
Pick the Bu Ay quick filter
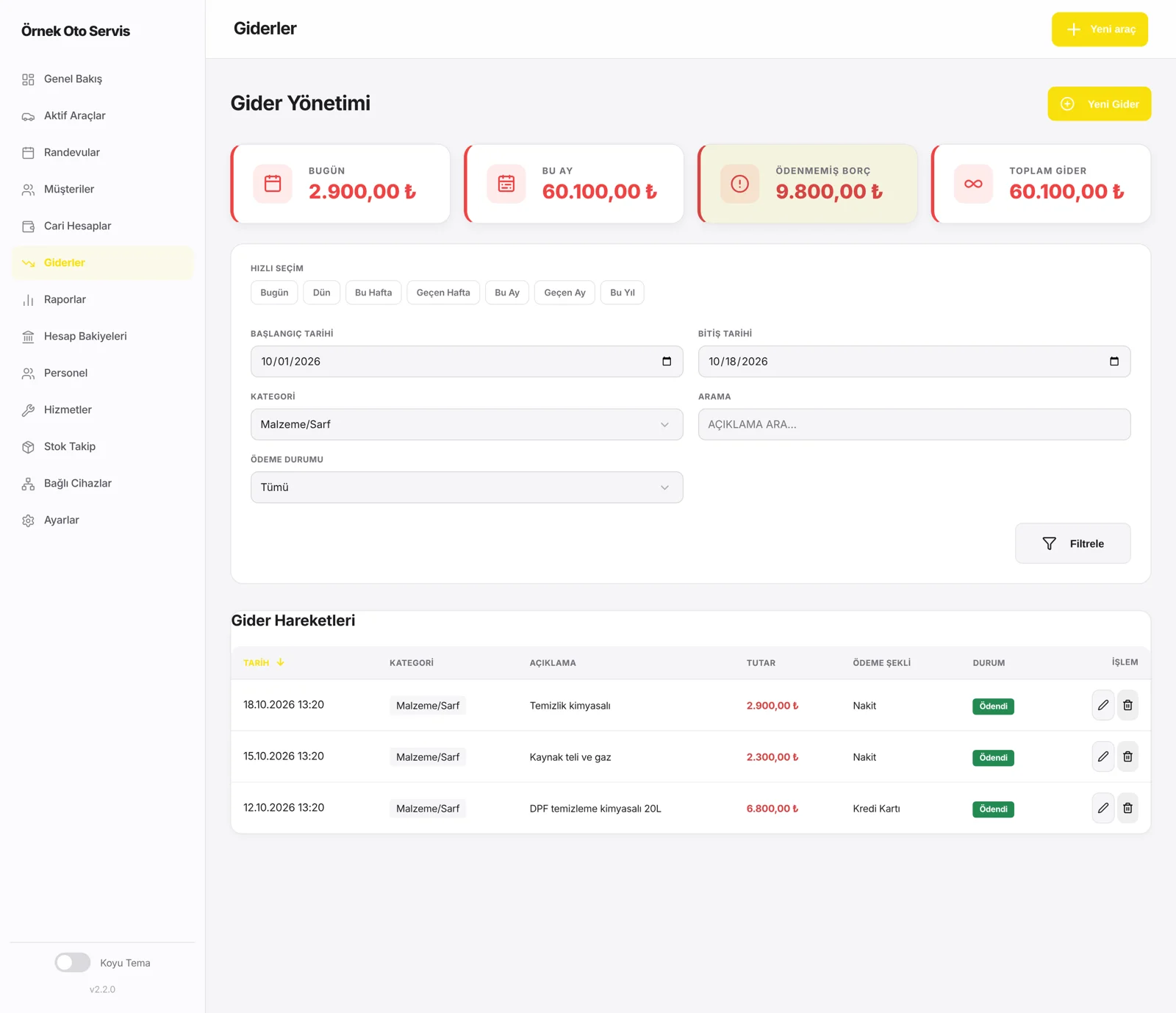tap(507, 293)
